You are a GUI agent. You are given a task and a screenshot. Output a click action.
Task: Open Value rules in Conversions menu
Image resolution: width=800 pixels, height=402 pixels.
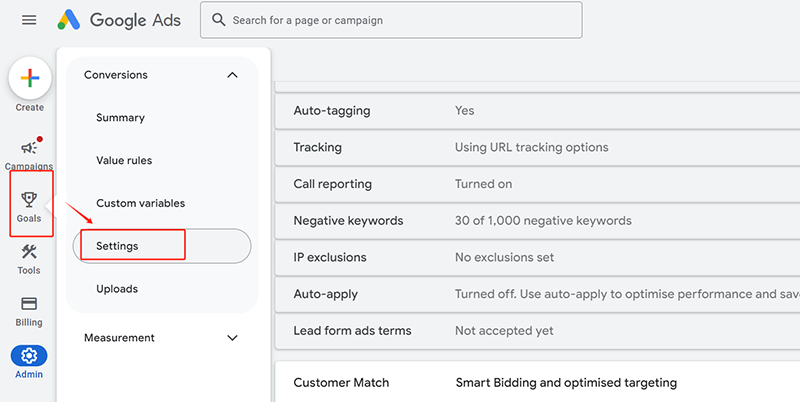click(124, 161)
